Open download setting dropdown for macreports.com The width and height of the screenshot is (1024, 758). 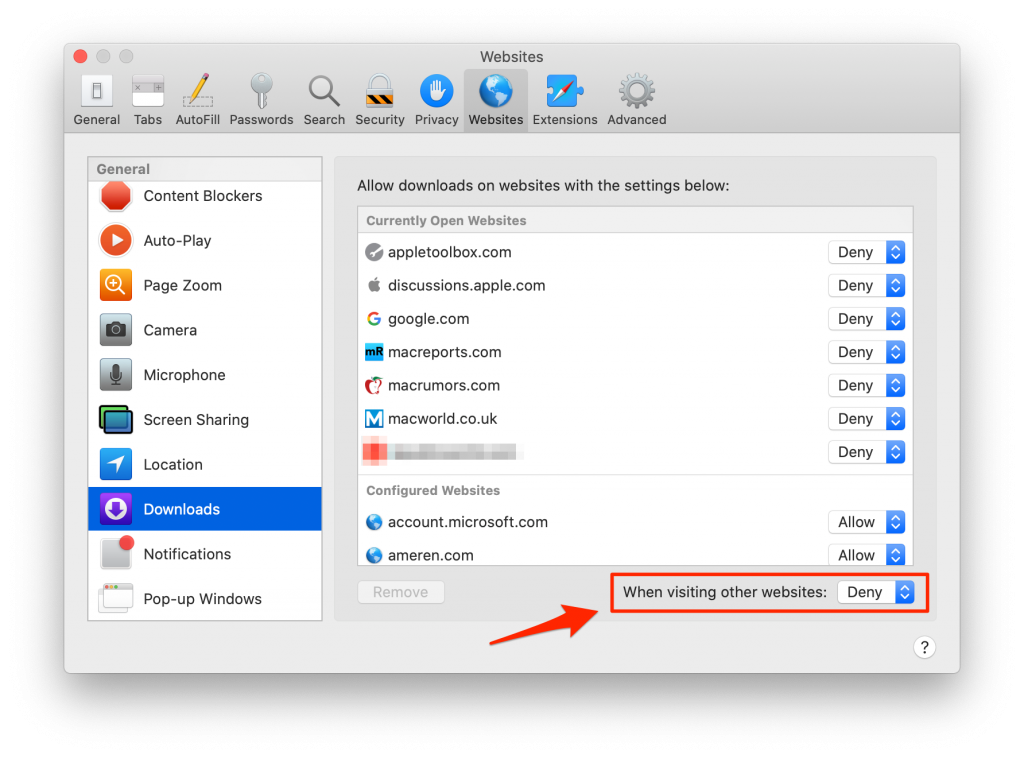[866, 352]
